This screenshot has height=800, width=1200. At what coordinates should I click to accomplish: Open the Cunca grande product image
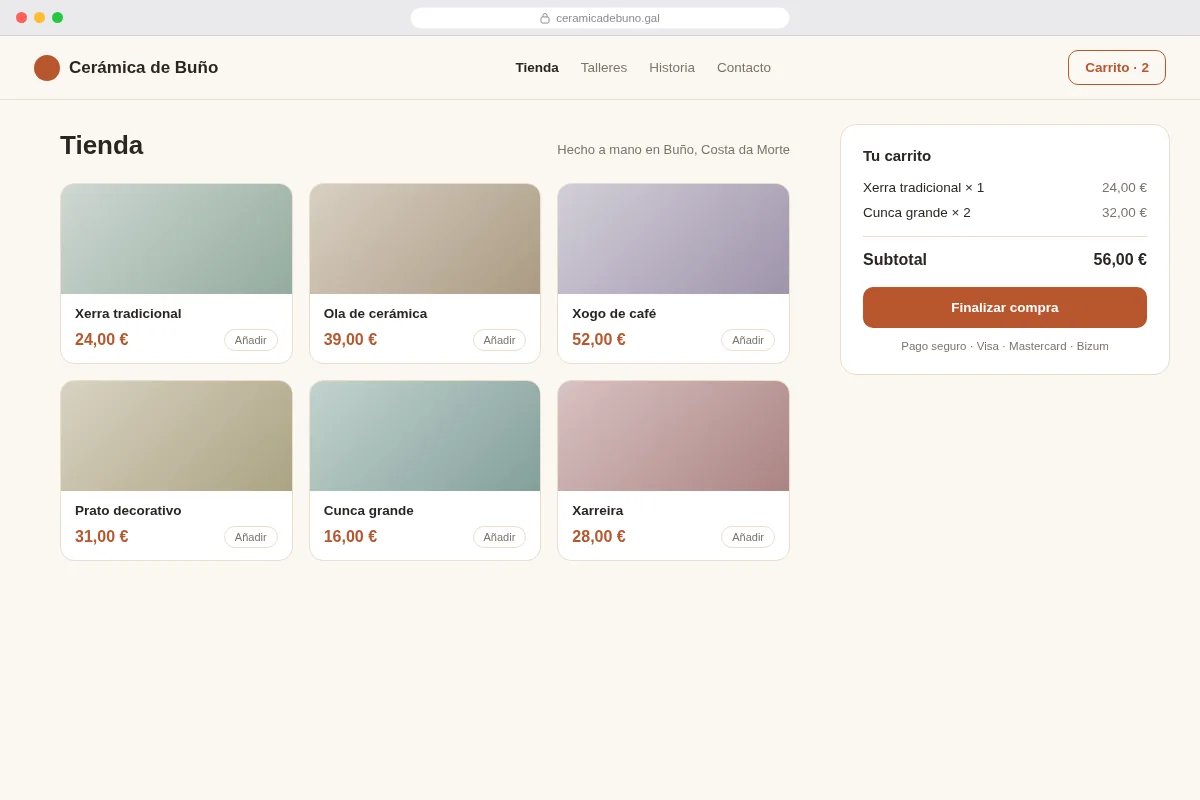tap(425, 436)
